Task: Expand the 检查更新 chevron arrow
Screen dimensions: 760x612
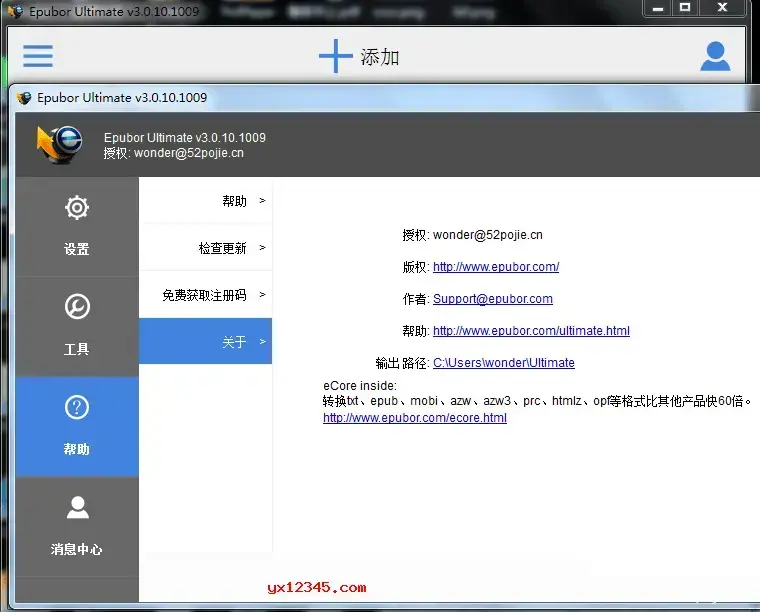Action: 262,247
